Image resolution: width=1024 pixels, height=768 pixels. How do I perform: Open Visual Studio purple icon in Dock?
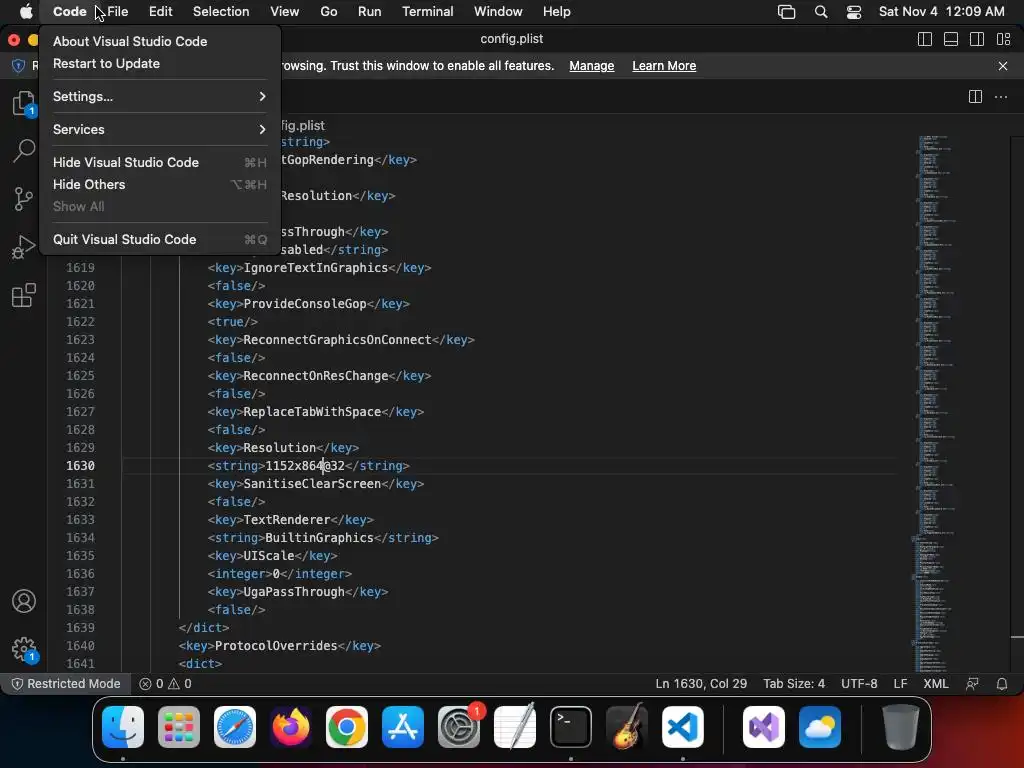tap(763, 727)
